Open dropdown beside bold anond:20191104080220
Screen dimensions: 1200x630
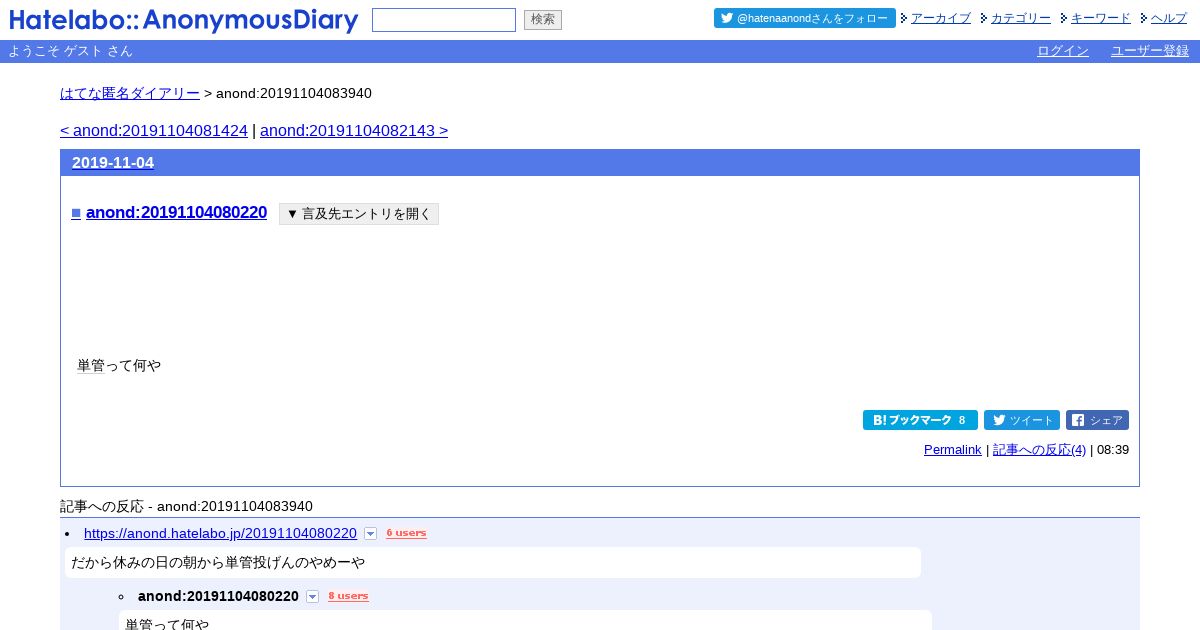312,597
